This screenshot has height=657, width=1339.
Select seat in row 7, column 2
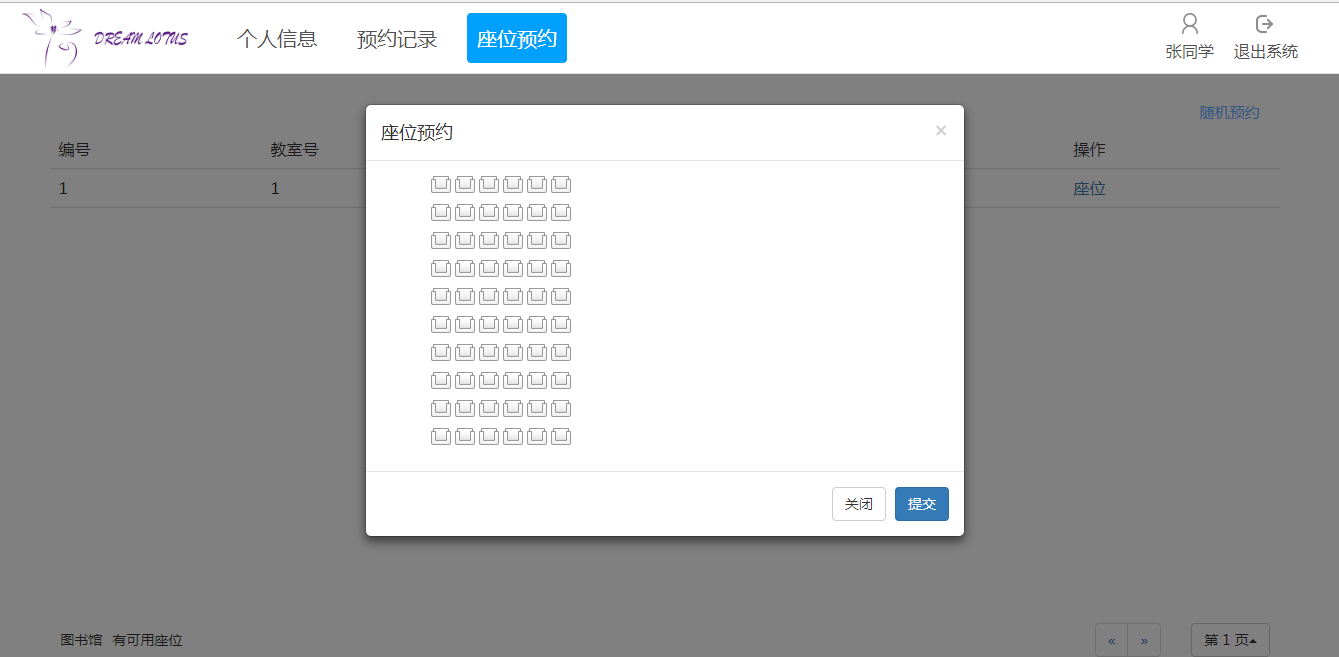point(465,353)
